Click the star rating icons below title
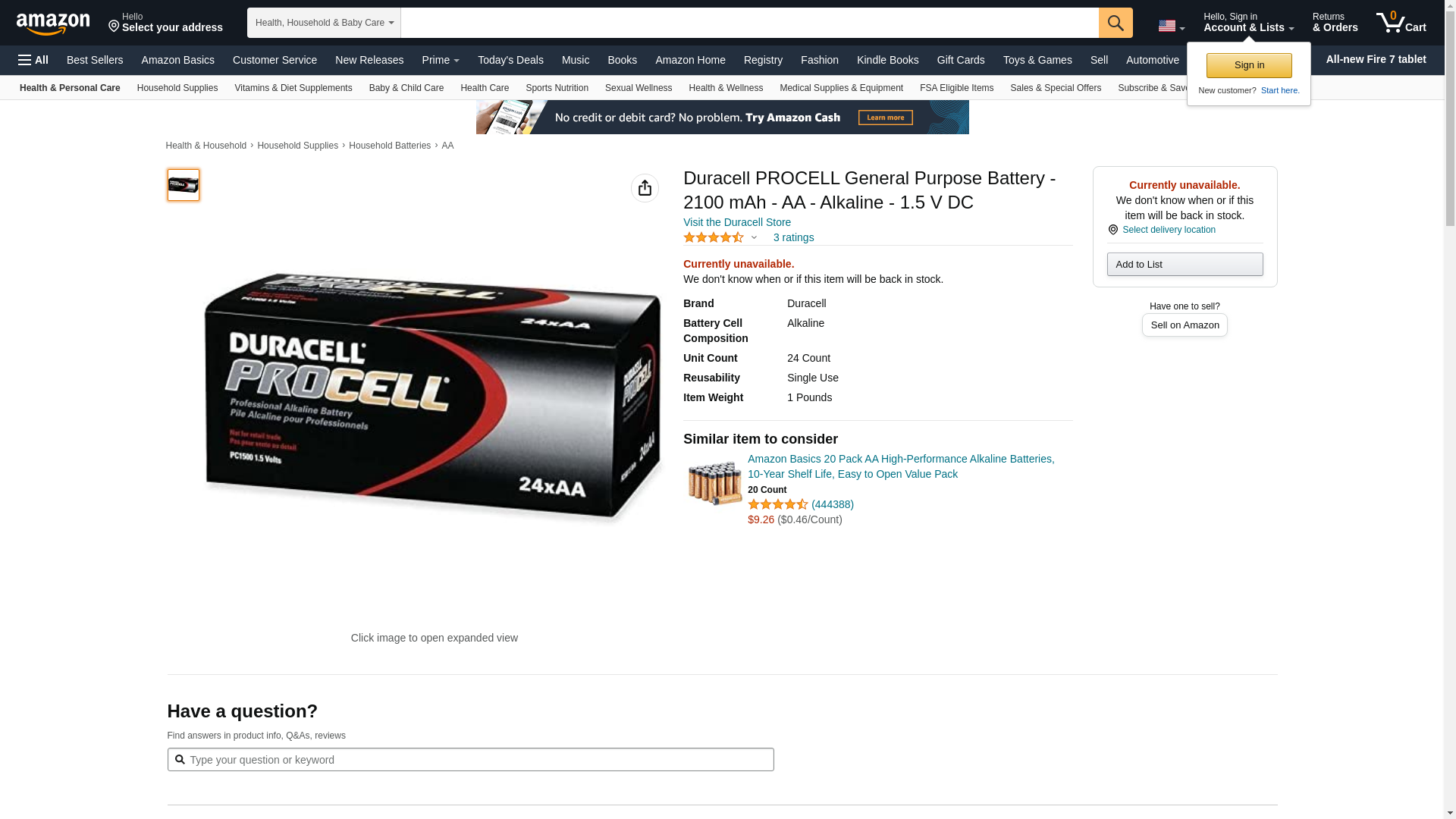Screen dimensions: 1456x819 tap(714, 237)
